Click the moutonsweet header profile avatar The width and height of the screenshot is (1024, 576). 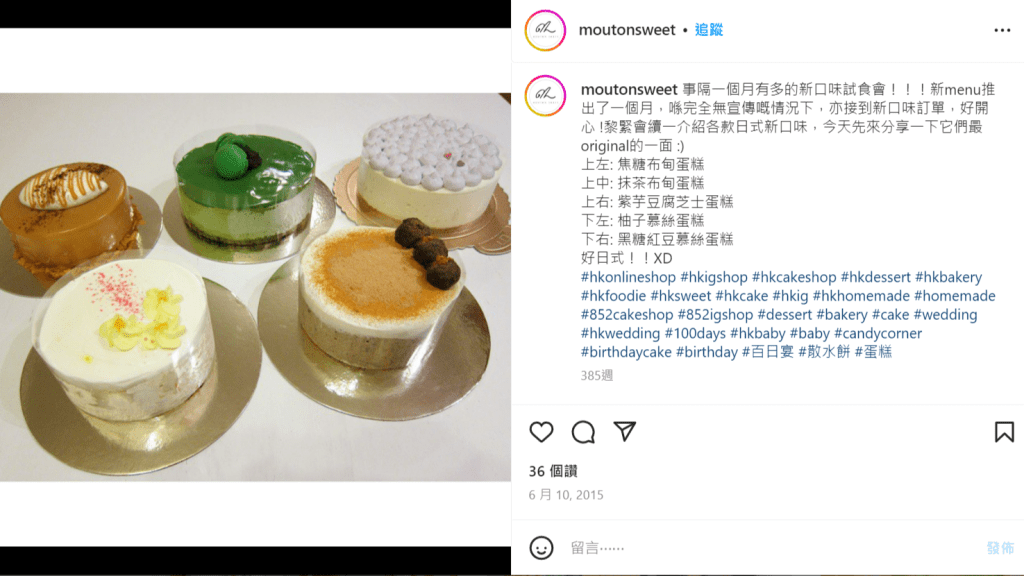[545, 30]
